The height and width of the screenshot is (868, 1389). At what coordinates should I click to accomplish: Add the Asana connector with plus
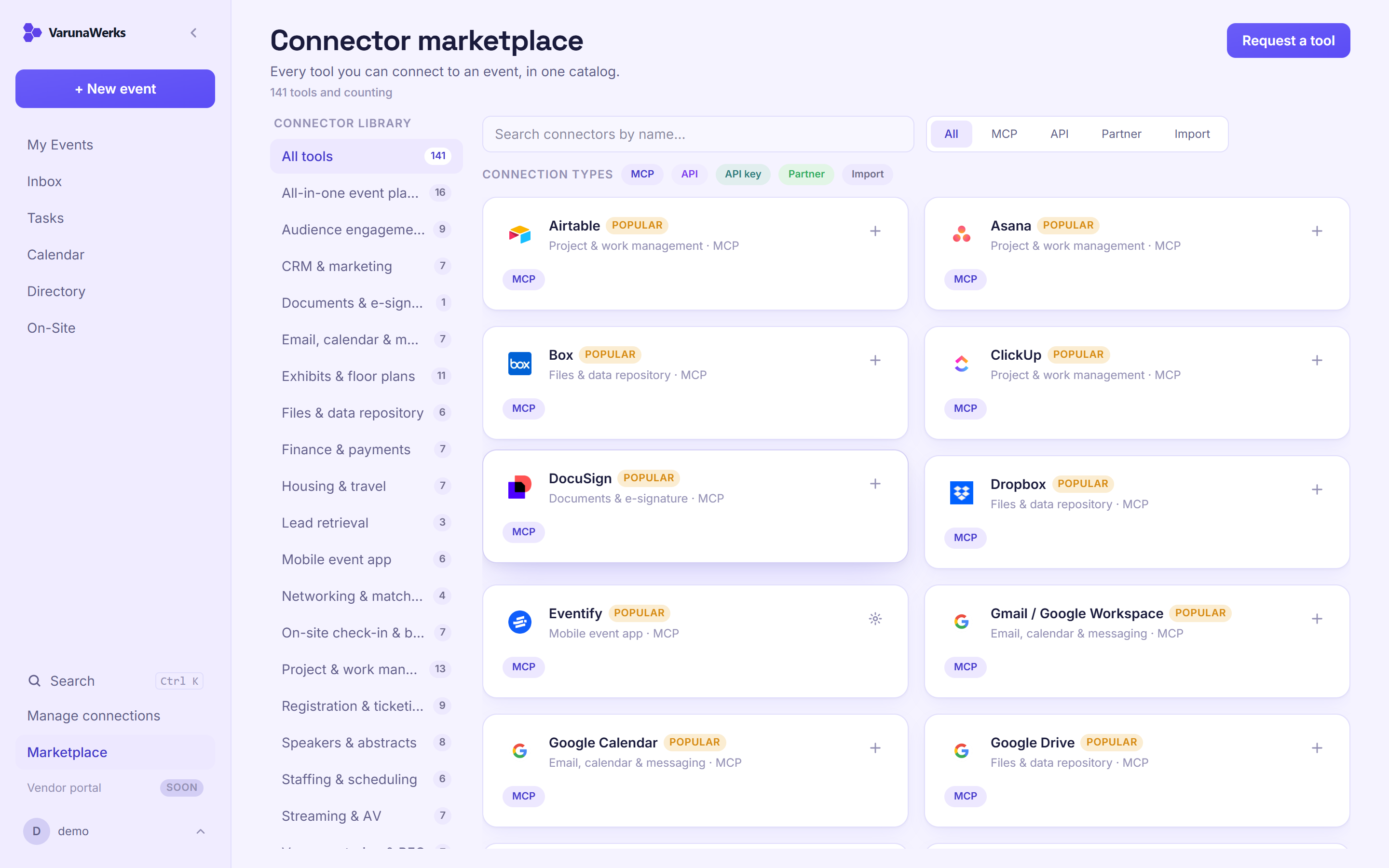[x=1317, y=231]
